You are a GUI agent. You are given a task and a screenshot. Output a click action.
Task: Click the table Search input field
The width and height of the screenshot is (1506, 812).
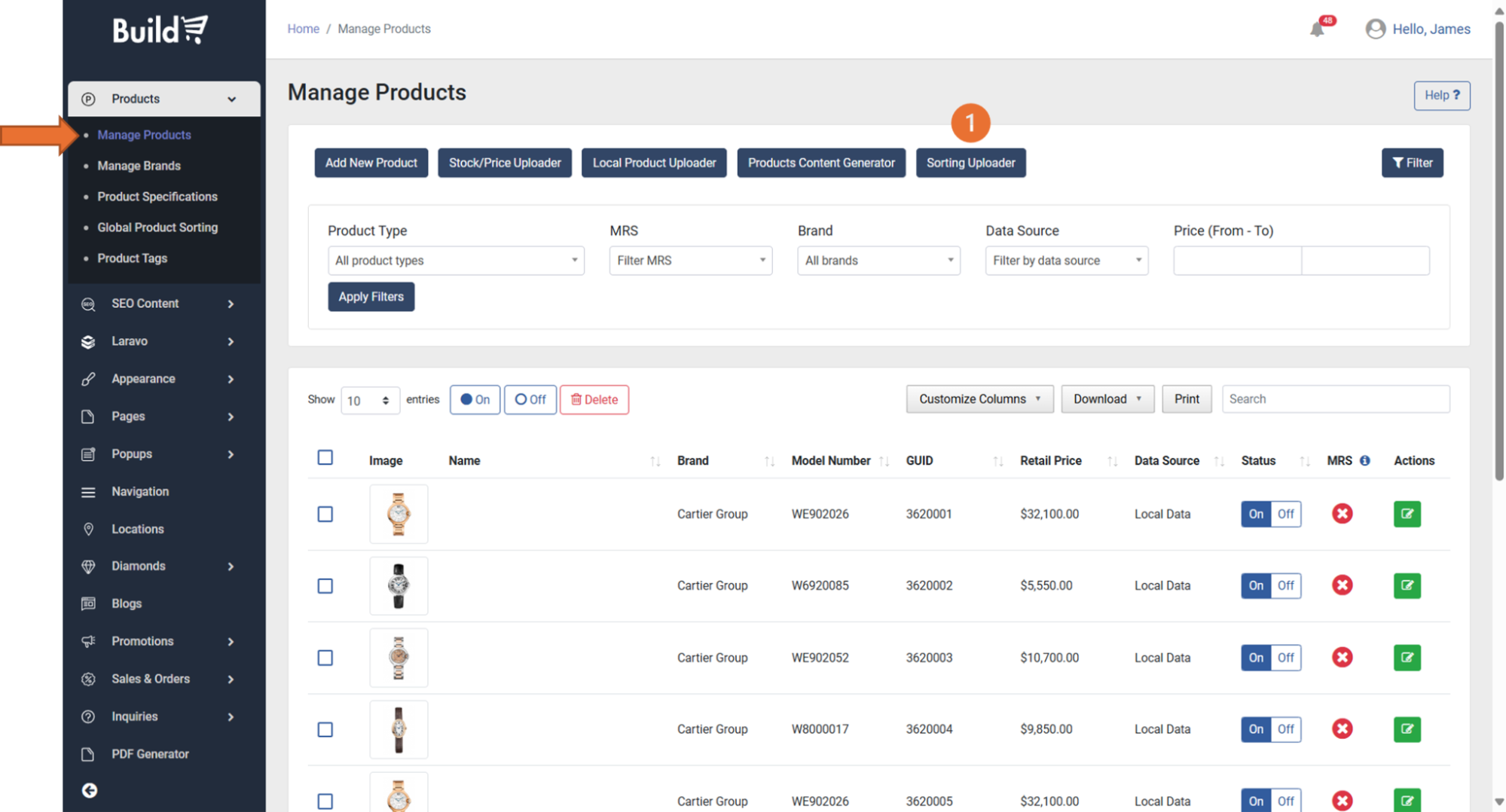coord(1335,399)
